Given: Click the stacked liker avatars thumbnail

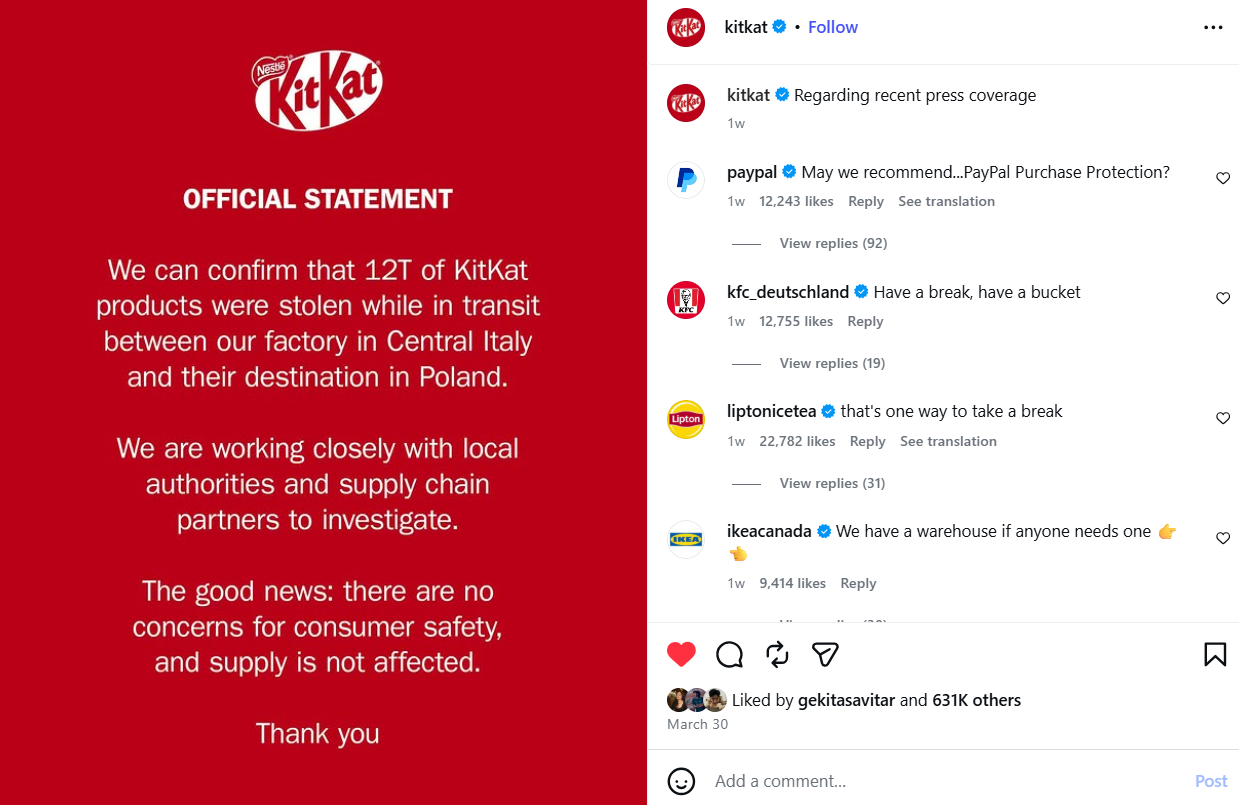Looking at the screenshot, I should (696, 700).
